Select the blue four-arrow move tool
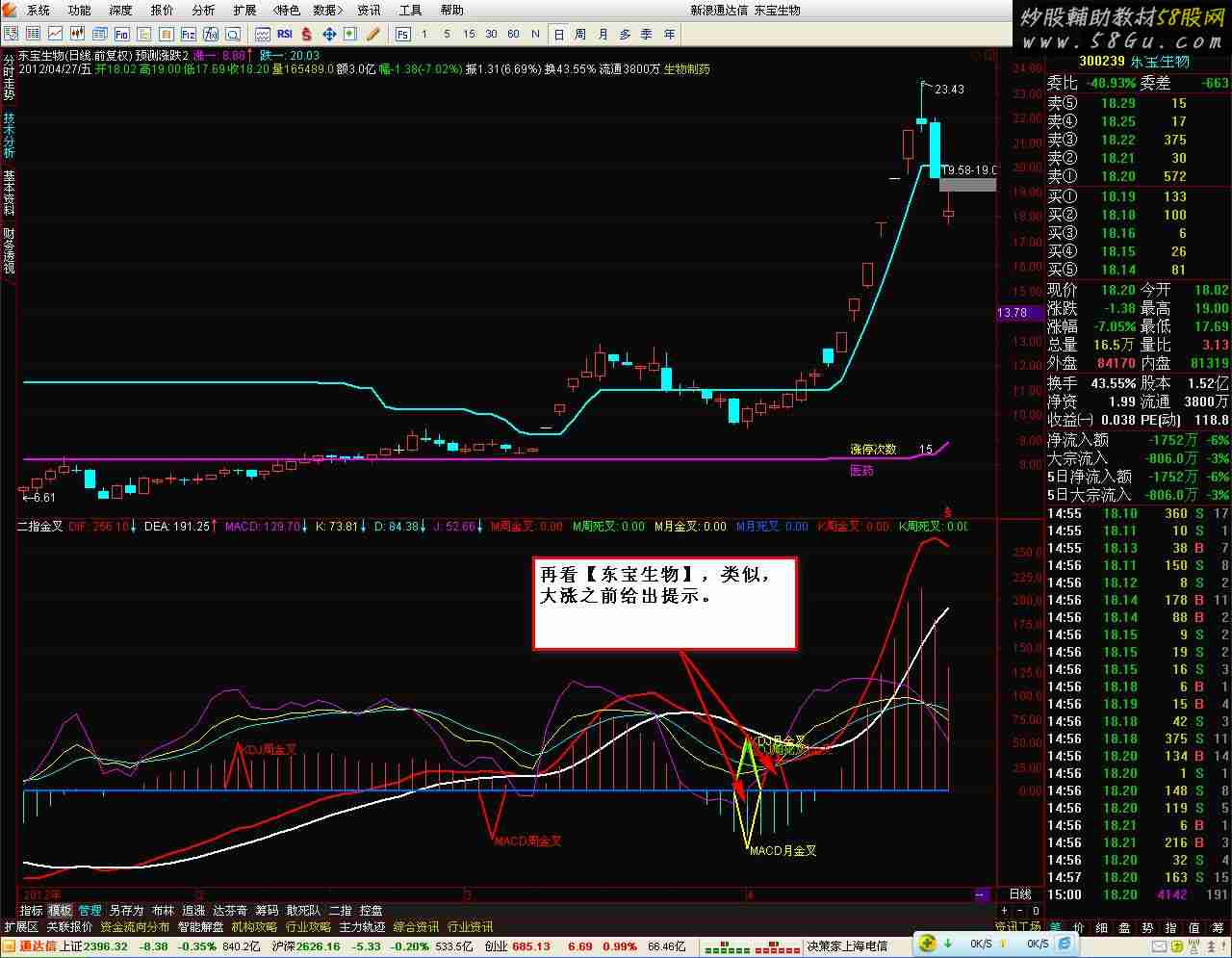 pyautogui.click(x=328, y=34)
